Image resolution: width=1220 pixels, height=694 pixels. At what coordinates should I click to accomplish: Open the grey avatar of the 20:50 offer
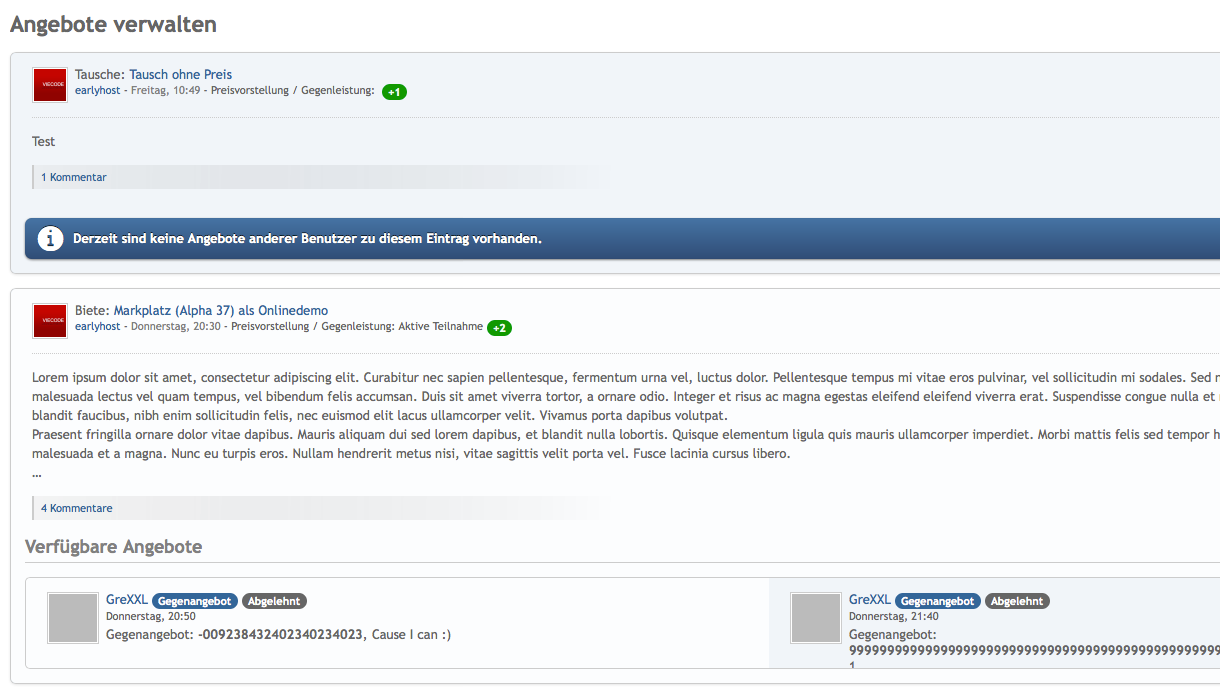(x=73, y=618)
